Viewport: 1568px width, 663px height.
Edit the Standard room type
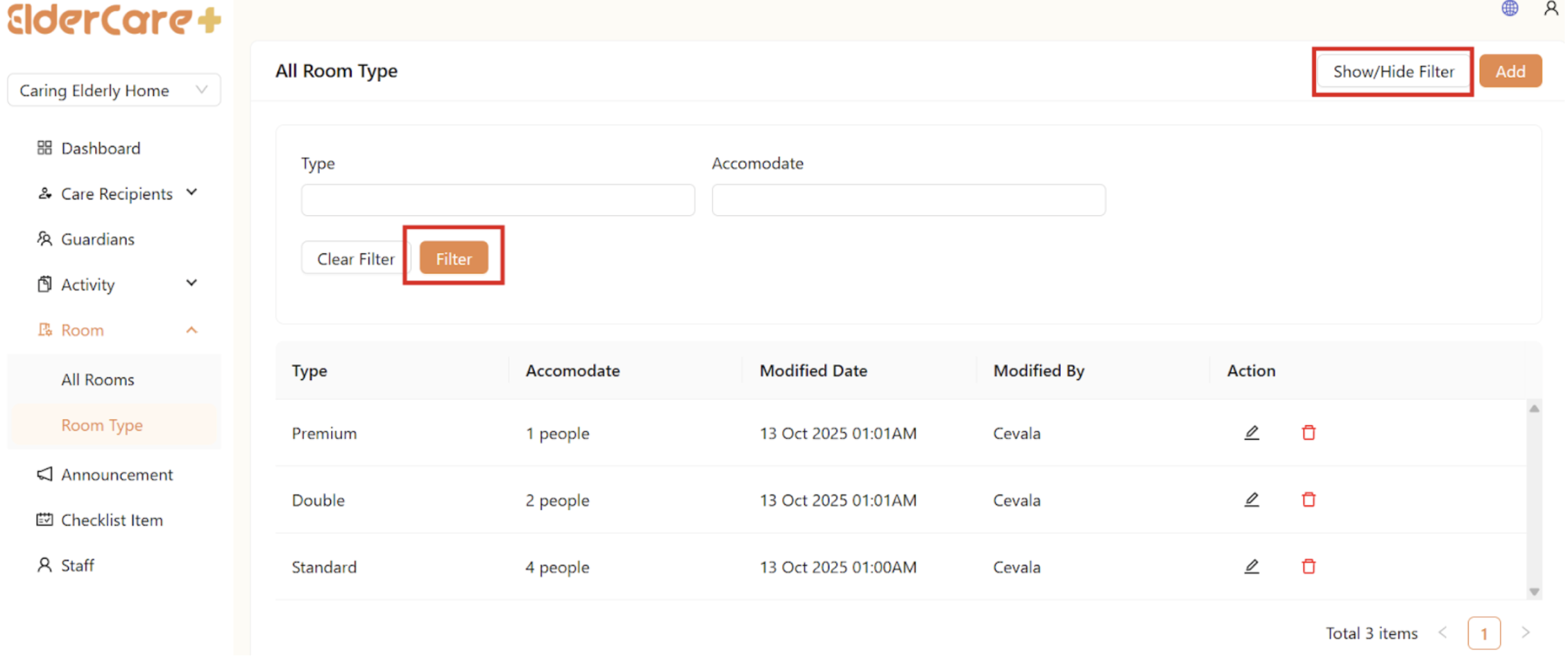1251,567
